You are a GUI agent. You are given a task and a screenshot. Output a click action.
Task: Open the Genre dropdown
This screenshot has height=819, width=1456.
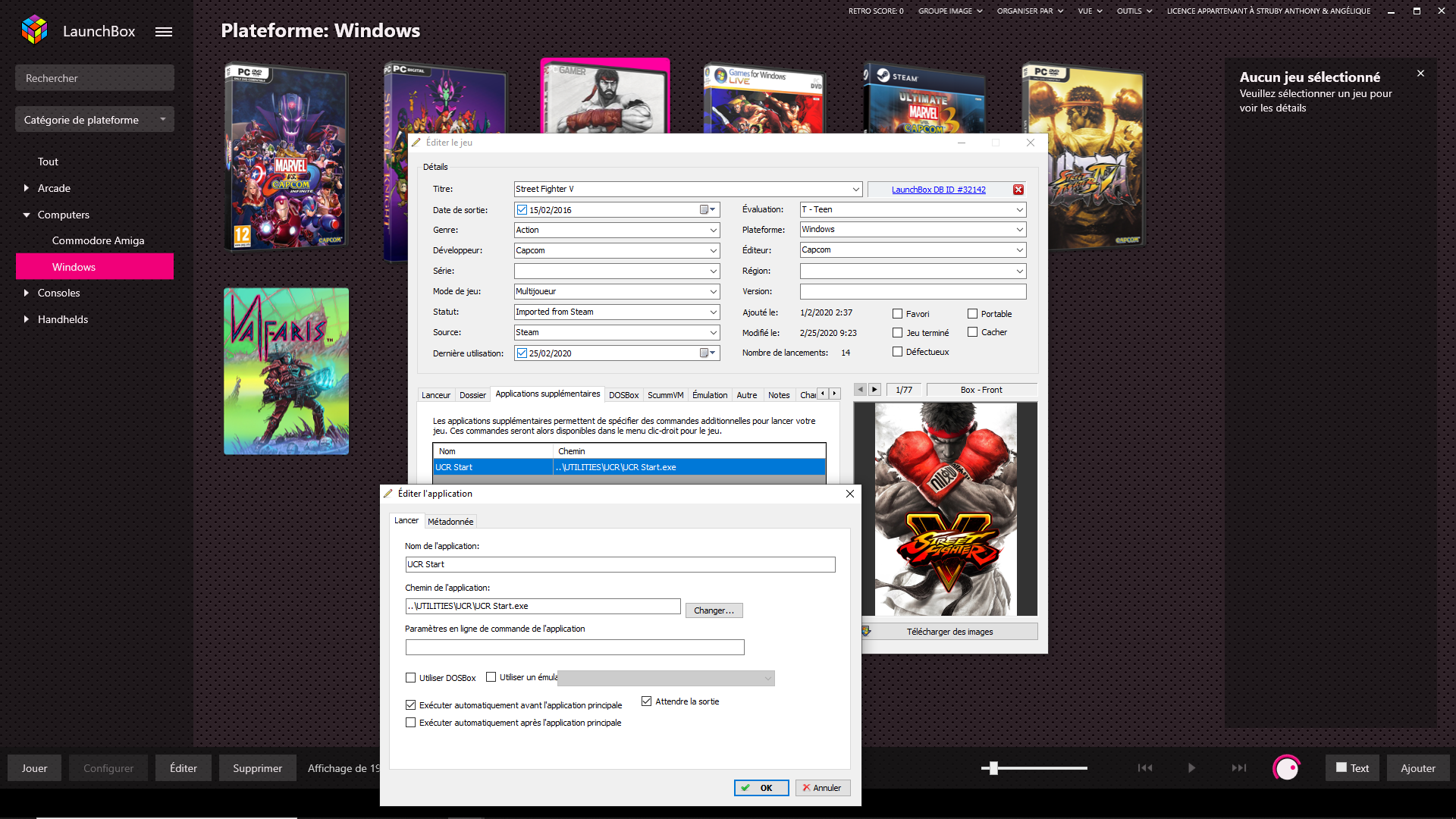714,230
